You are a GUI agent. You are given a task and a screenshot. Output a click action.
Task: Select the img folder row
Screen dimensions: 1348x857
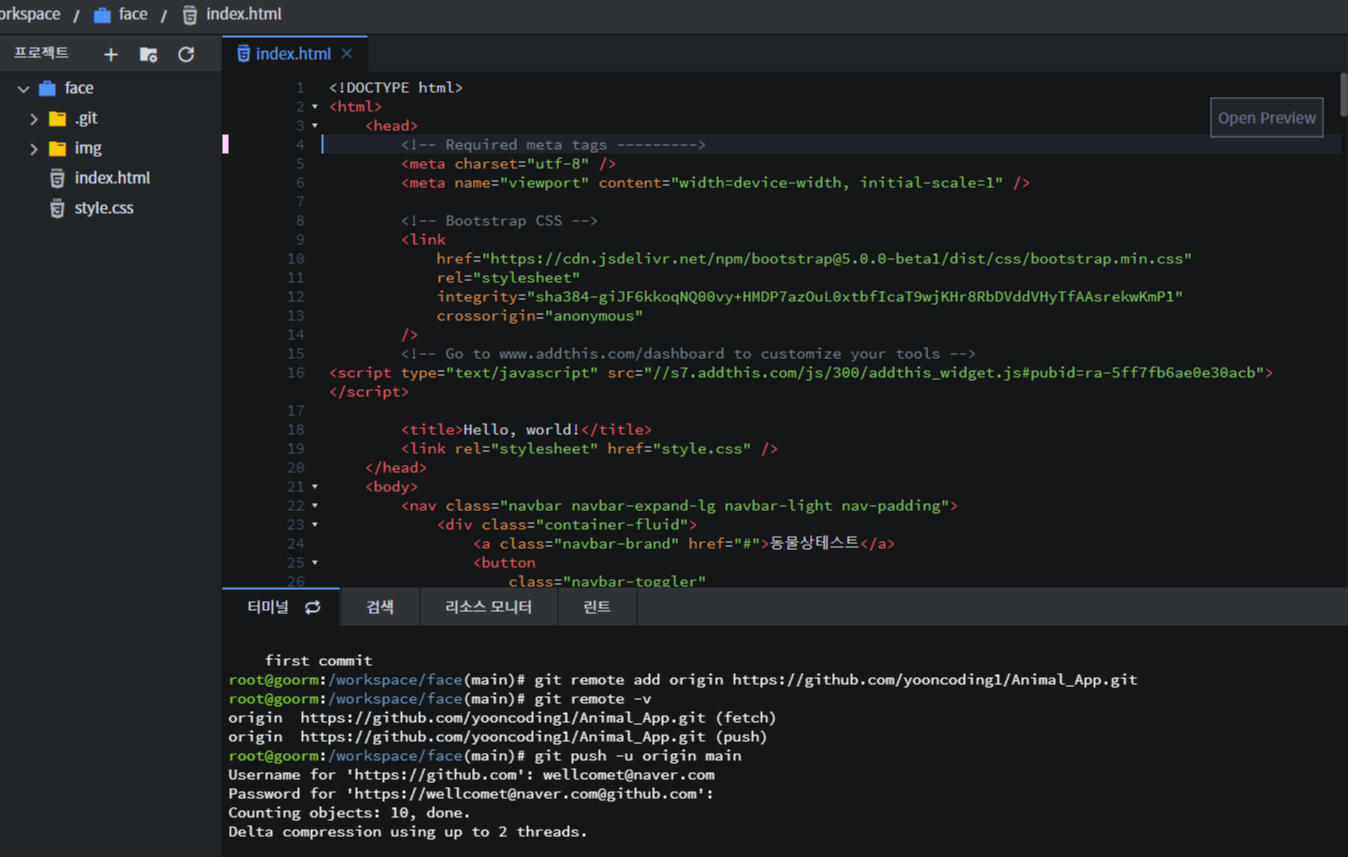110,148
